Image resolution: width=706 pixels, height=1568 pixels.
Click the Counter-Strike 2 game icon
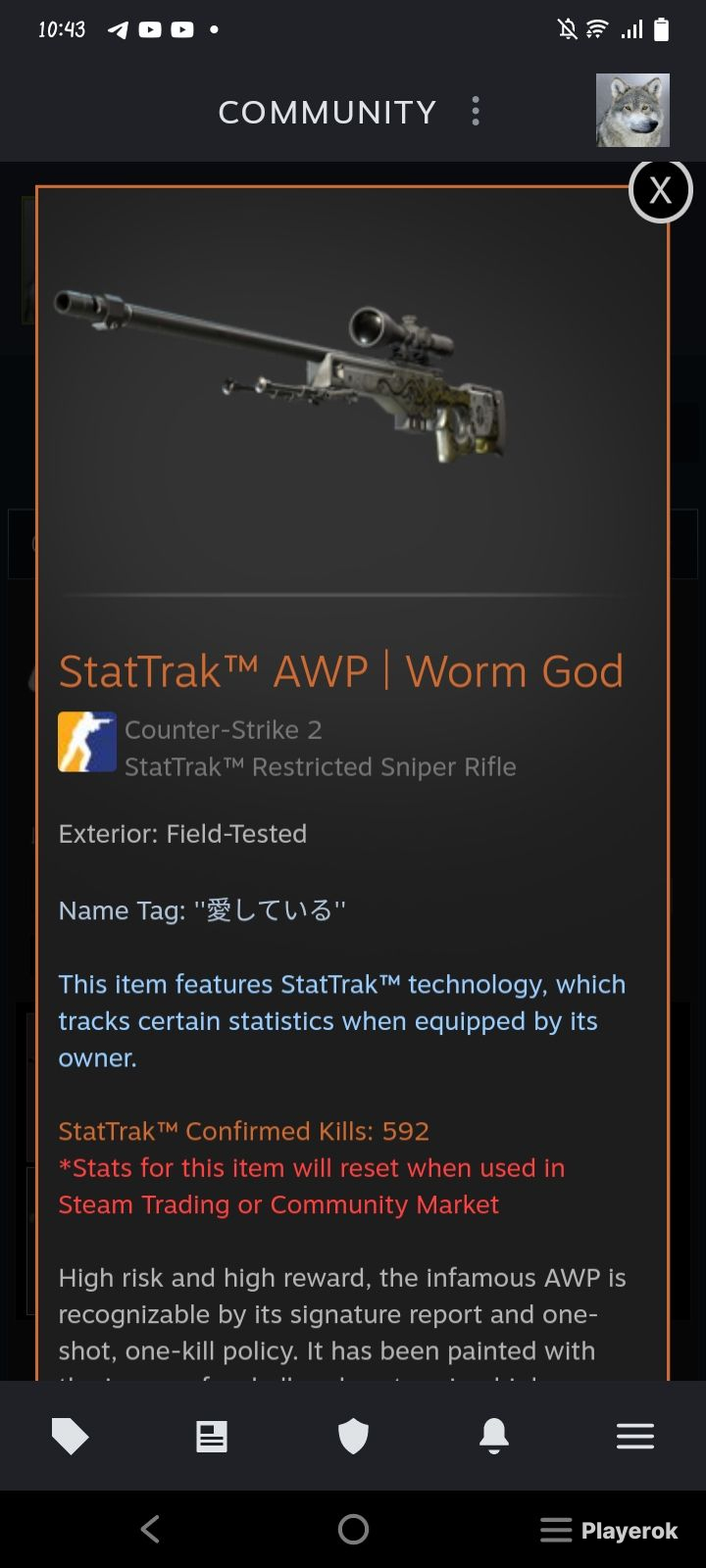[87, 742]
